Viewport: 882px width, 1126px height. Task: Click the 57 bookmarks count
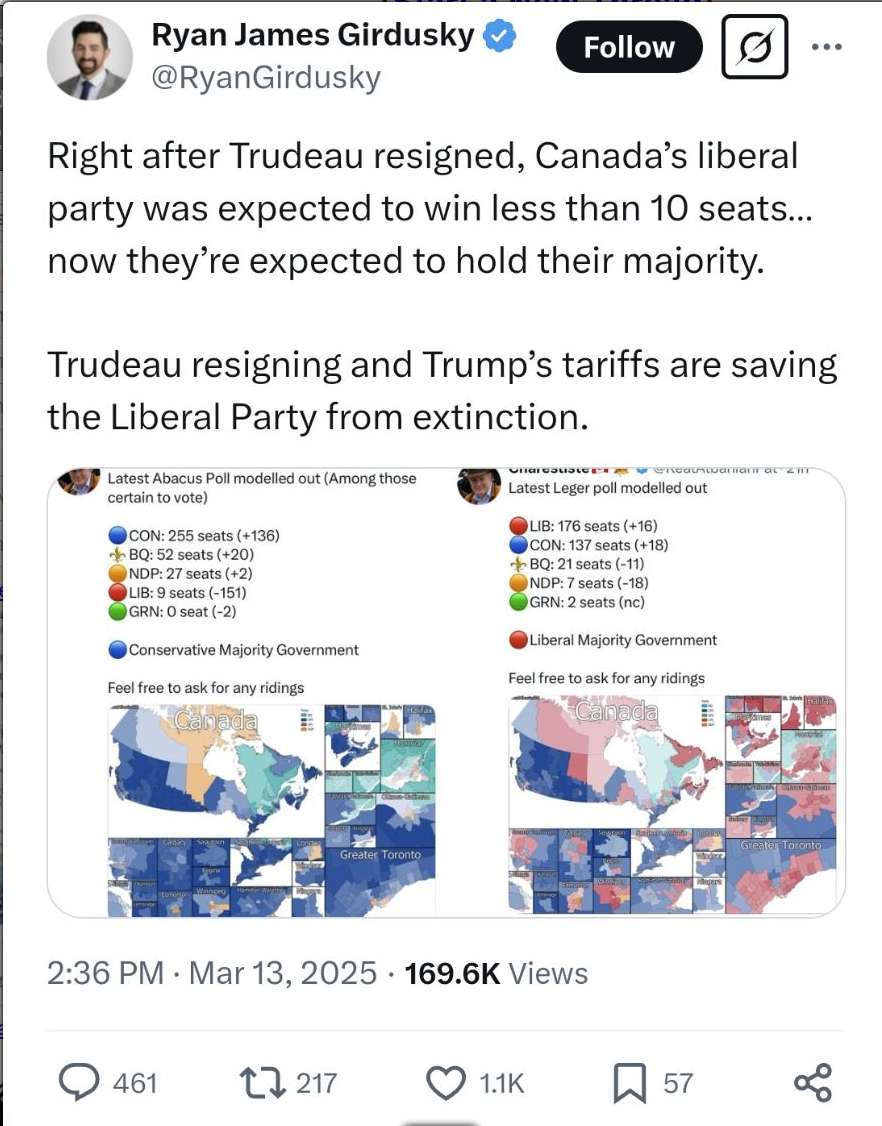tap(677, 1082)
